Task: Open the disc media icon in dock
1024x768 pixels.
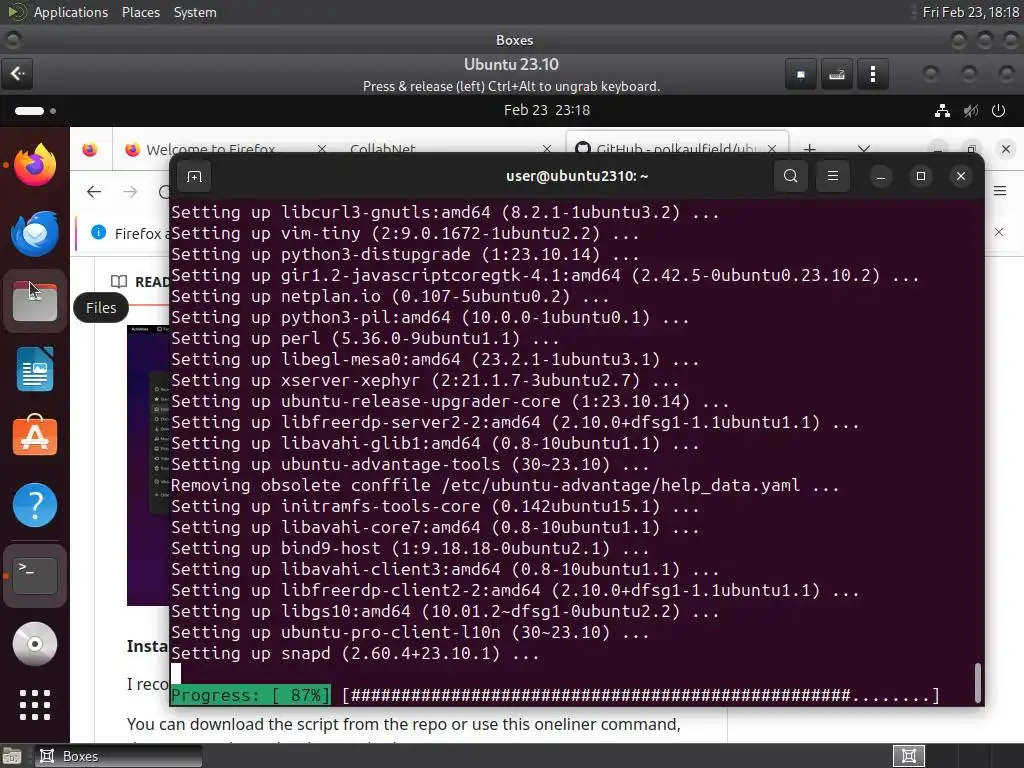Action: point(35,644)
